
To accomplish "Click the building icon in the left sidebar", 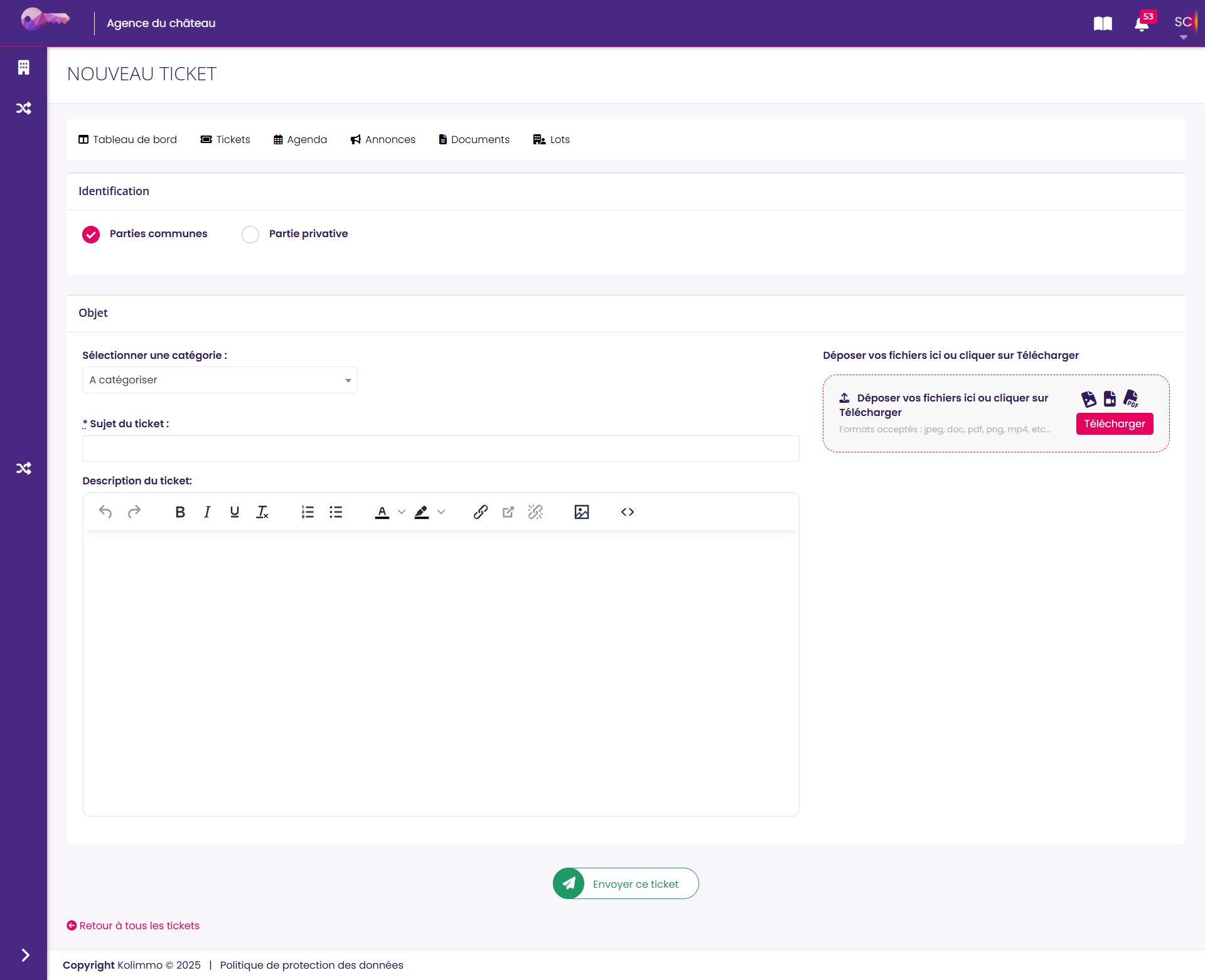I will [x=24, y=67].
